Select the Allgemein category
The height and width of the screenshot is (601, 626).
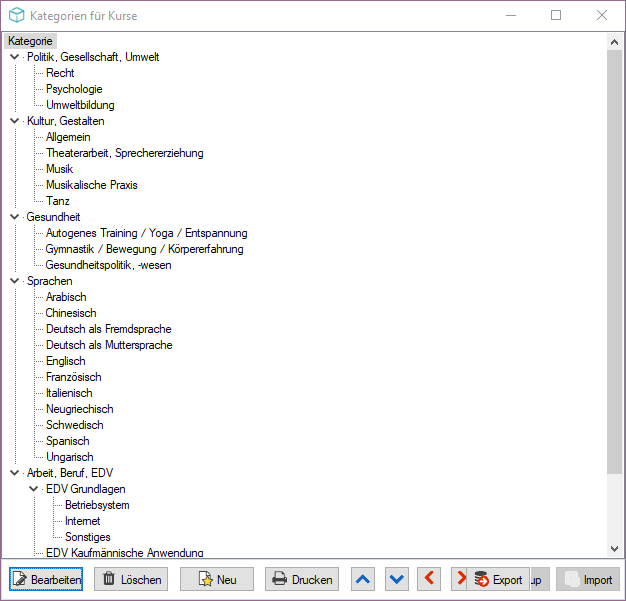click(68, 137)
